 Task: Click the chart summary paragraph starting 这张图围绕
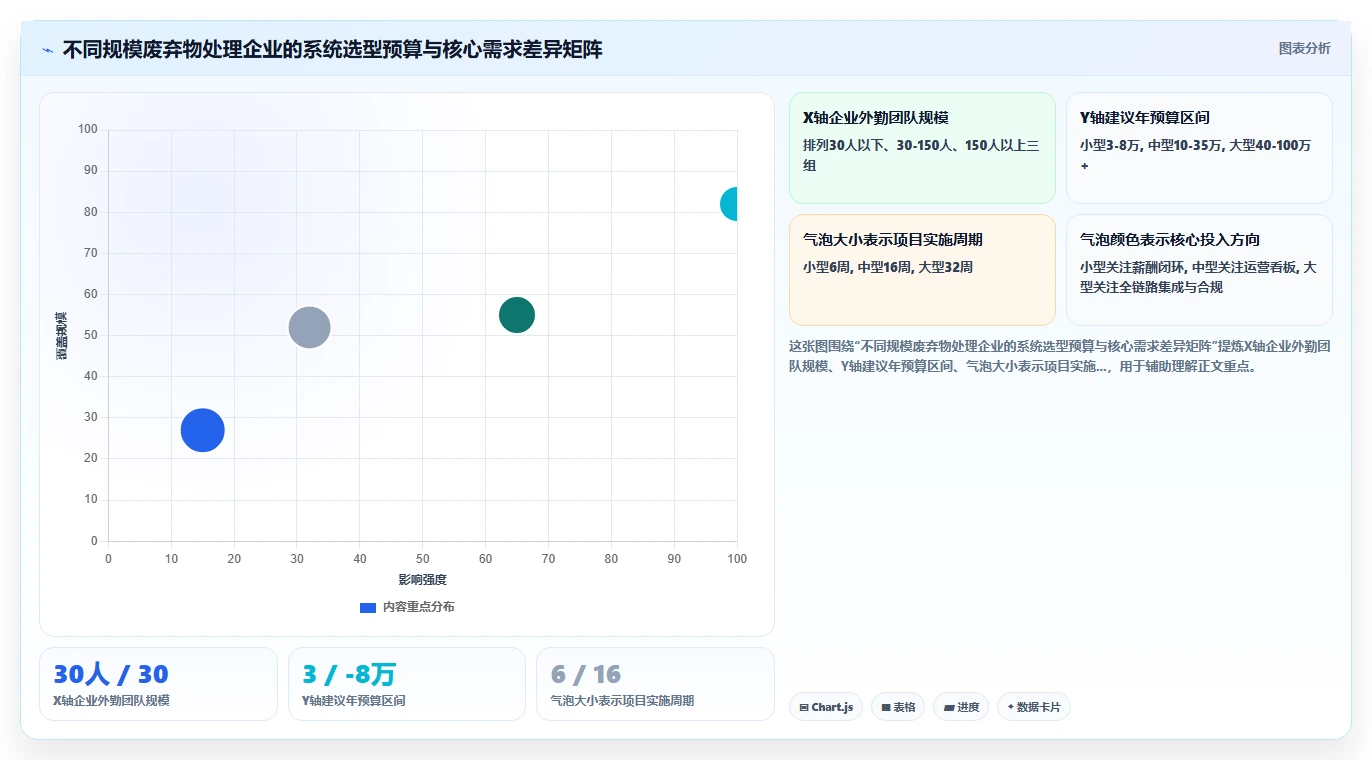1060,356
